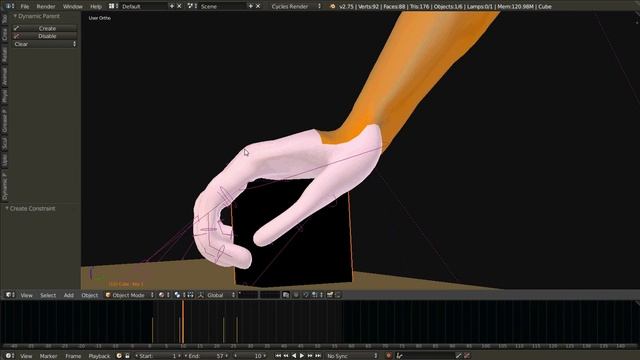This screenshot has width=640, height=360.
Task: Switch to the Grease Pencil shelf tab
Action: pyautogui.click(x=4, y=120)
